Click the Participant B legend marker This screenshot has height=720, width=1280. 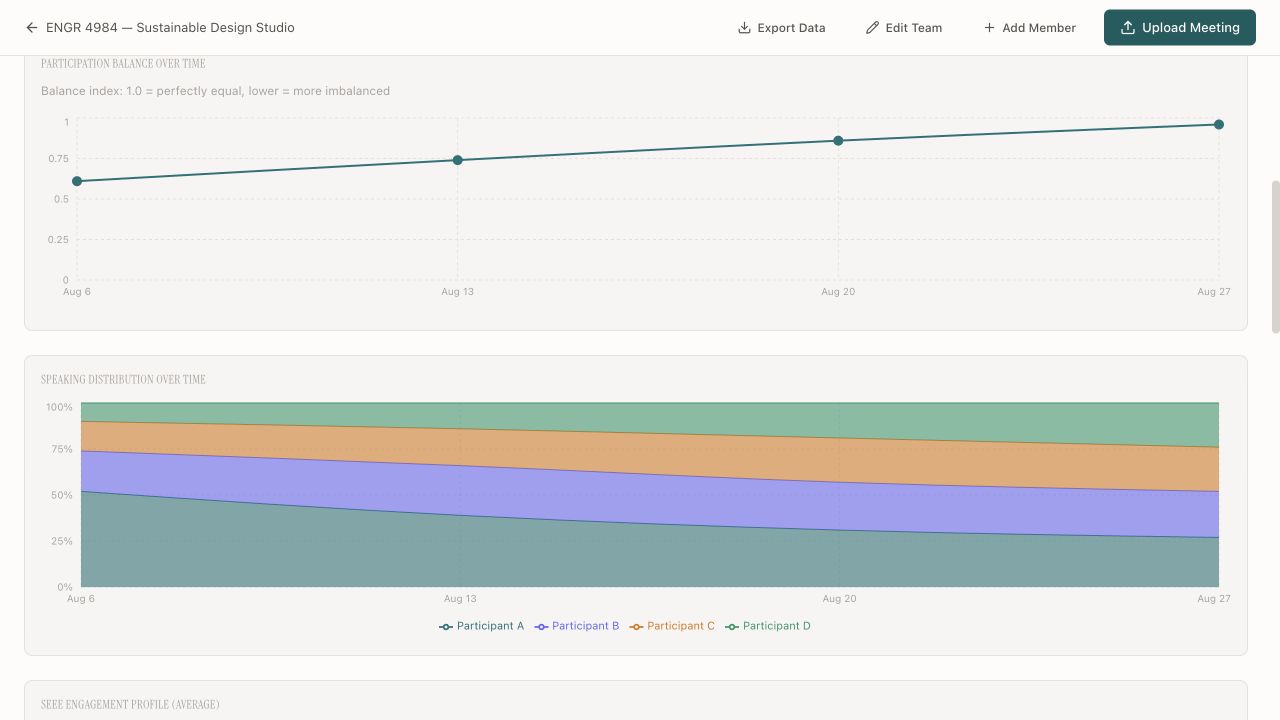[x=541, y=627]
